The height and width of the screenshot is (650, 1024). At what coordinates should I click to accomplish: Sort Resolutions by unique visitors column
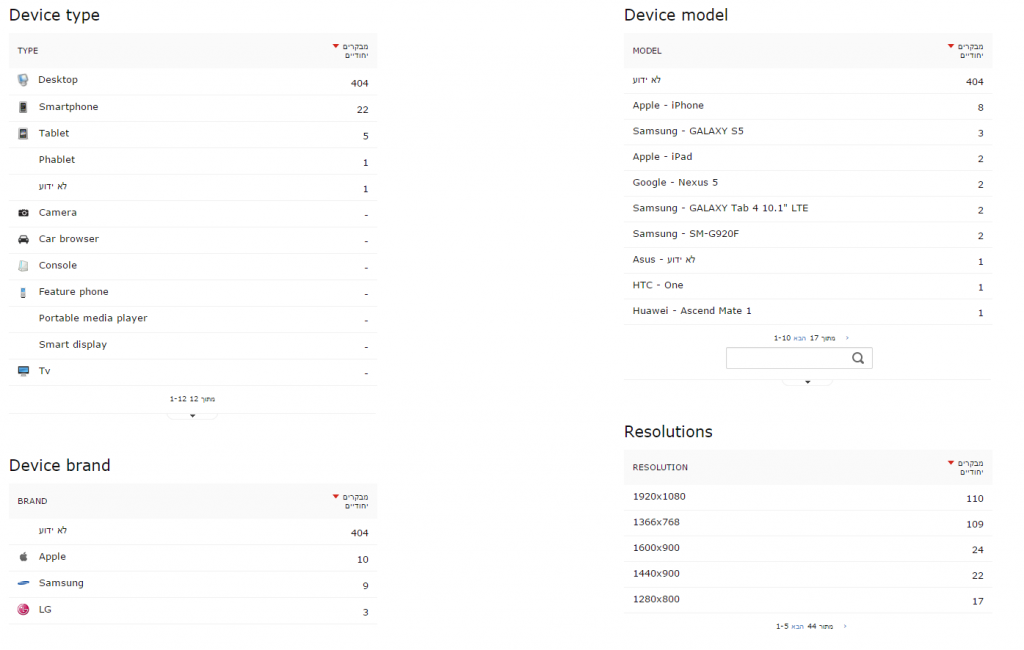point(966,468)
